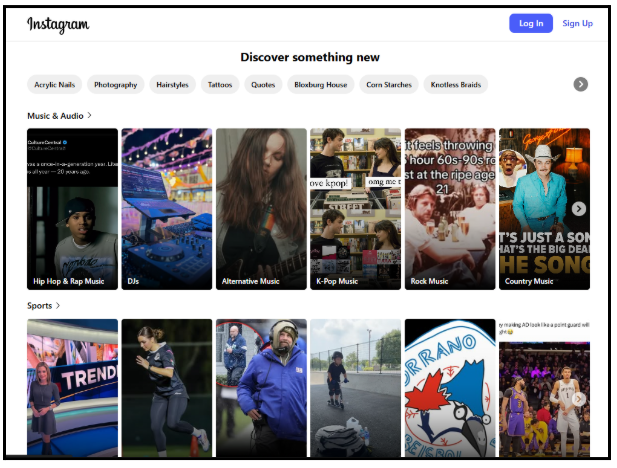Viewport: 617px width, 468px height.
Task: Expand Sports via its chevron
Action: click(58, 305)
